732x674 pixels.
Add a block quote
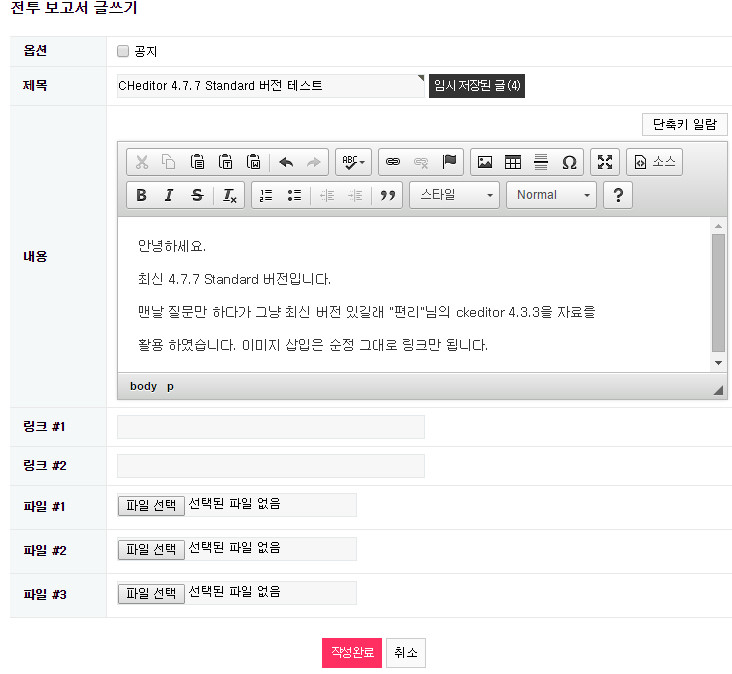click(388, 195)
